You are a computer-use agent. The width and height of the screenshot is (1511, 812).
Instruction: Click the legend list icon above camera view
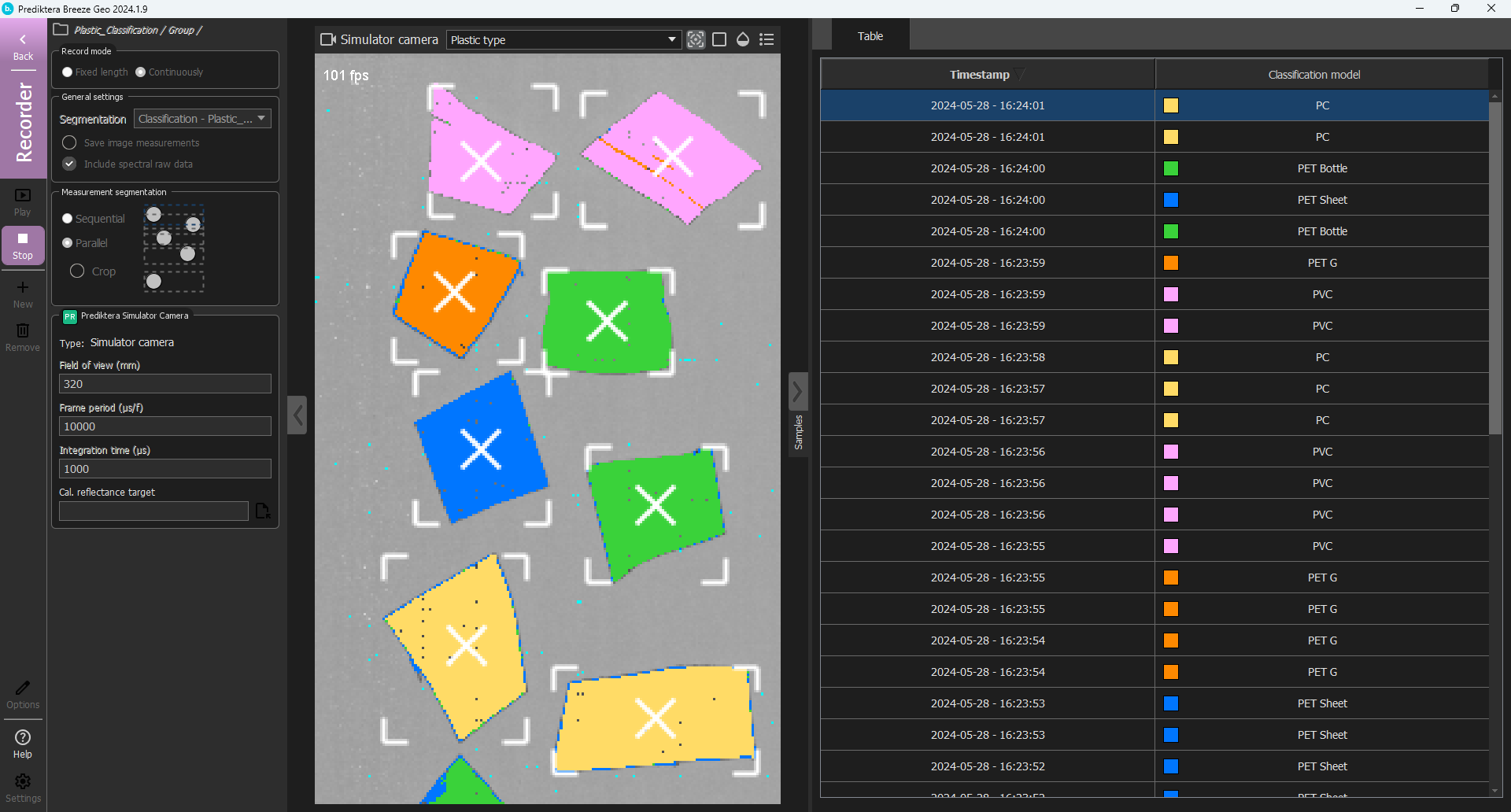767,40
